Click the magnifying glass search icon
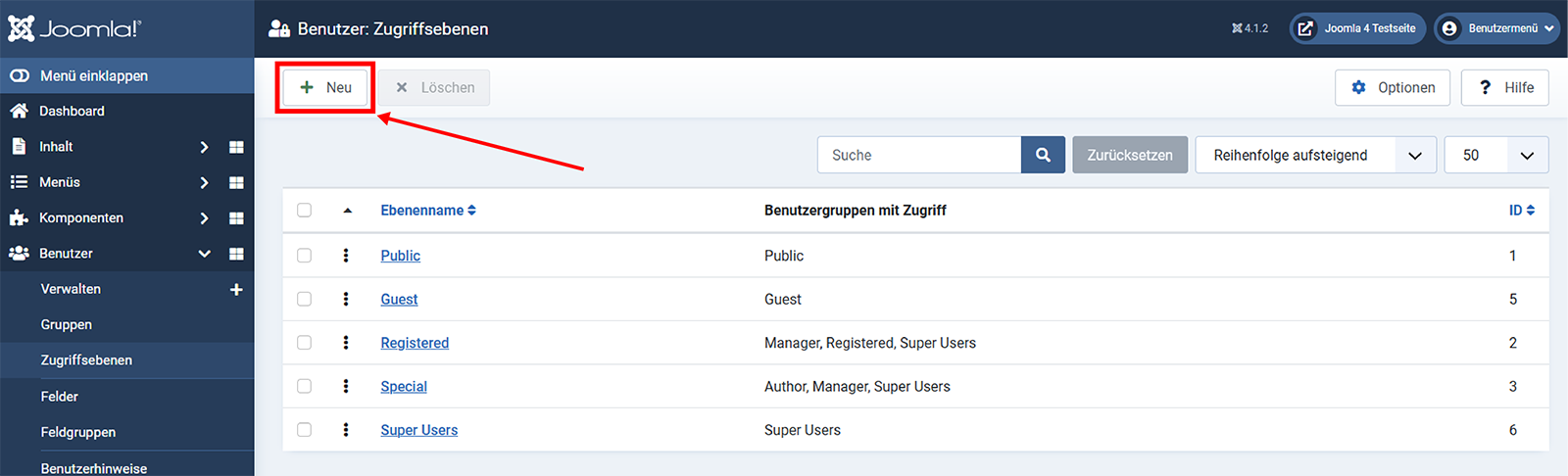This screenshot has width=1568, height=476. click(1043, 155)
